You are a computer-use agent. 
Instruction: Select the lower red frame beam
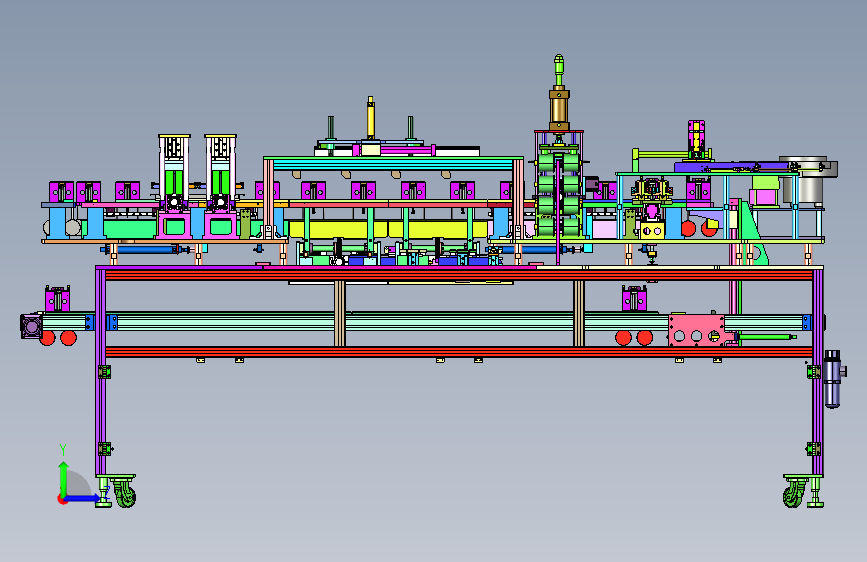(x=459, y=352)
